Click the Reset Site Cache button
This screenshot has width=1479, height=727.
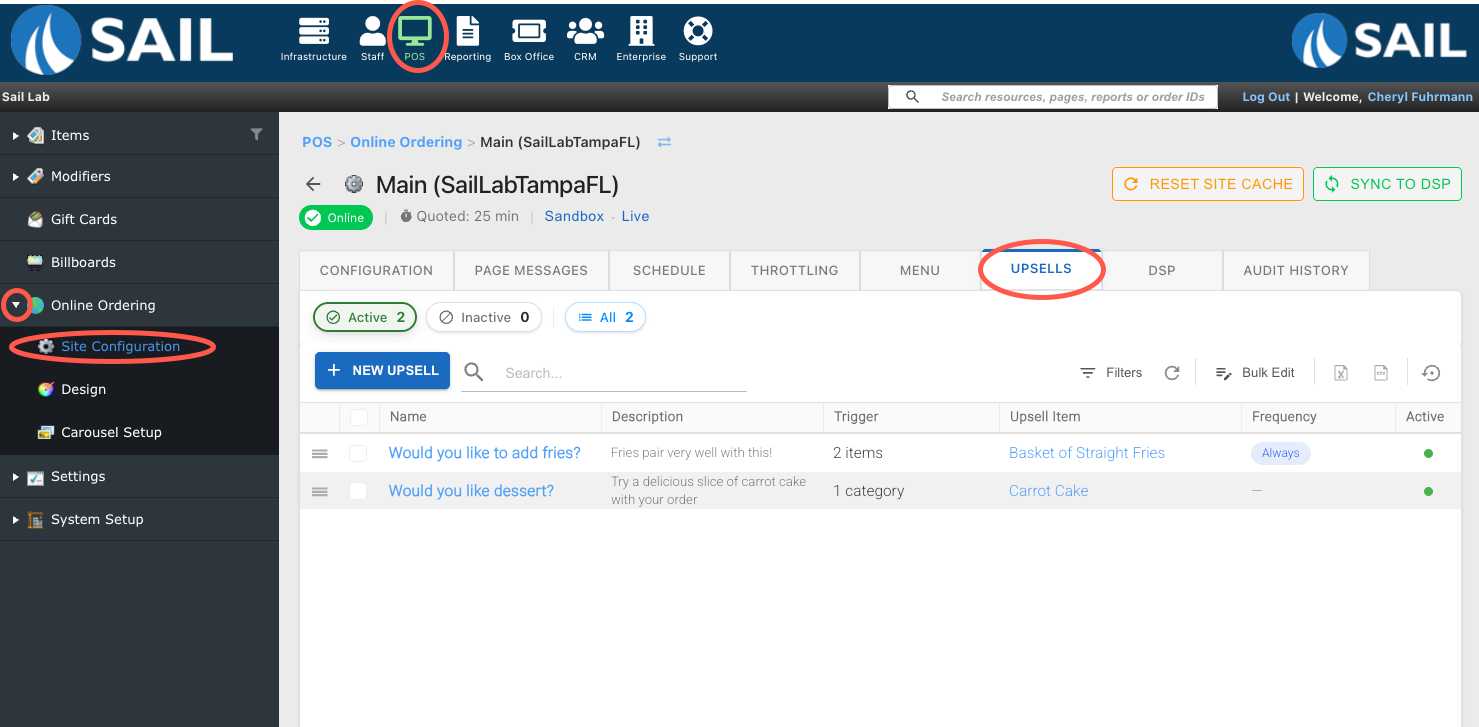[x=1208, y=184]
